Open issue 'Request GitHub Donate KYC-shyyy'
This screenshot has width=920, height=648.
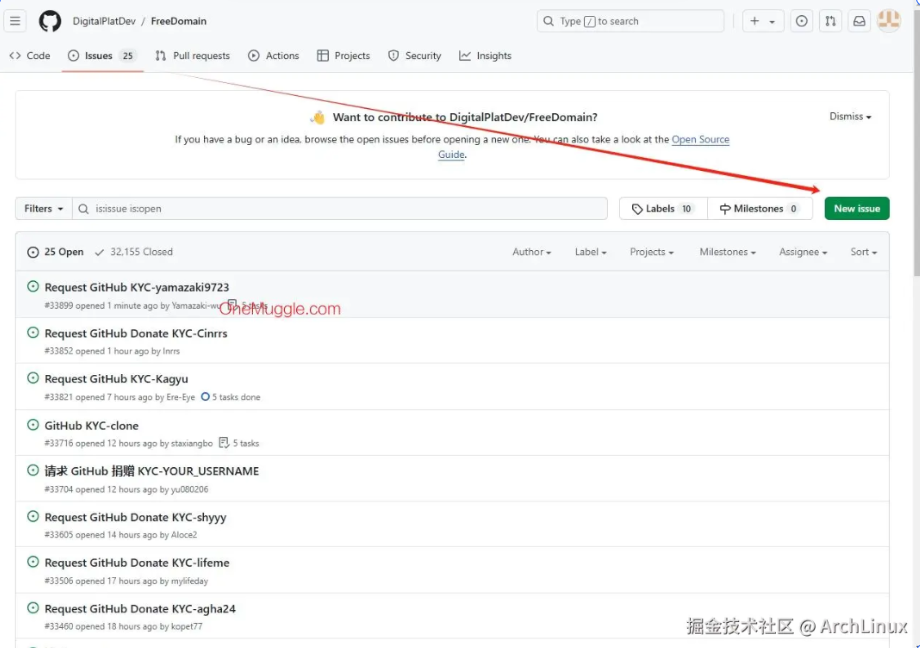point(135,517)
